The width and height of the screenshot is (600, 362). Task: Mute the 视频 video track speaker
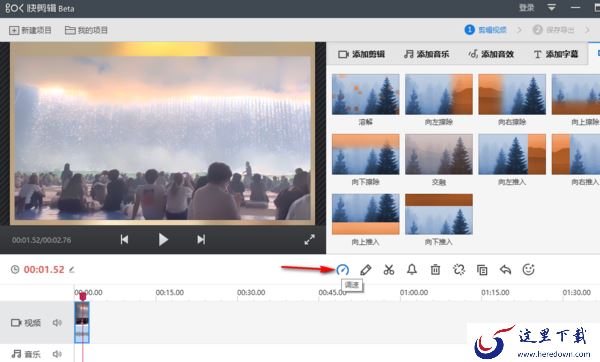point(57,323)
